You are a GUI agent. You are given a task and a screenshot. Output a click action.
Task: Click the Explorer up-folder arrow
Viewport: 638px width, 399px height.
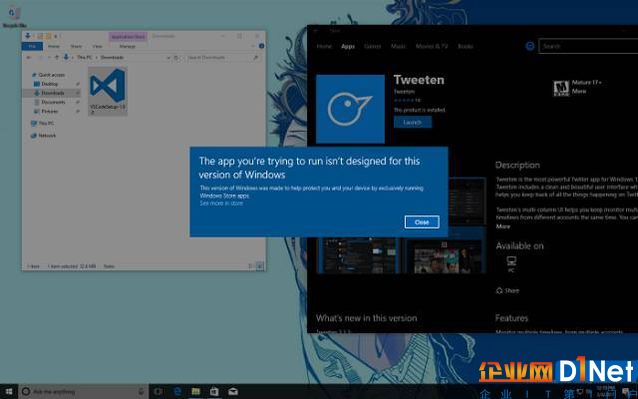click(x=57, y=58)
